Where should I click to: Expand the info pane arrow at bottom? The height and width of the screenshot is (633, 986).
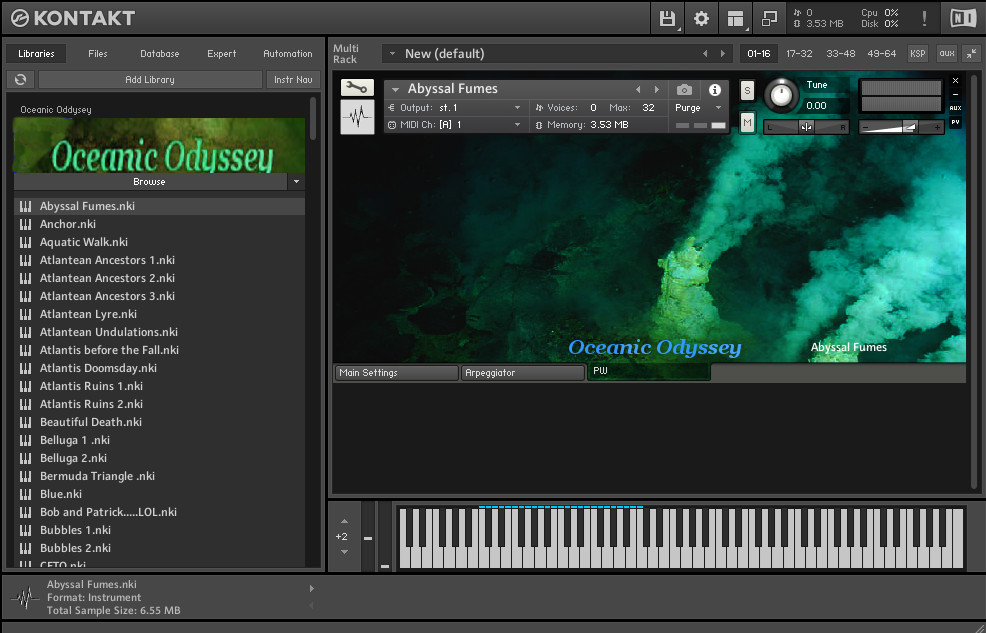[311, 588]
